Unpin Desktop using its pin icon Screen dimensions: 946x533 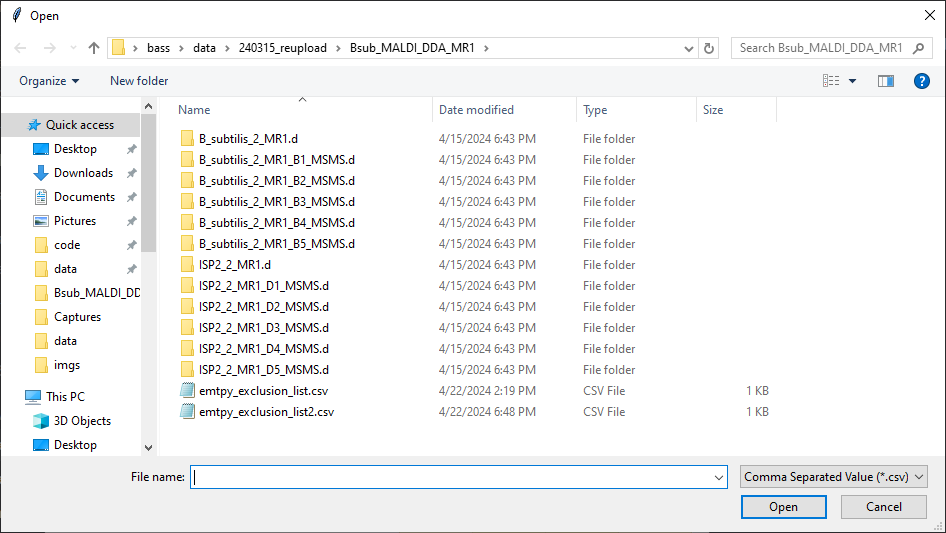coord(132,149)
